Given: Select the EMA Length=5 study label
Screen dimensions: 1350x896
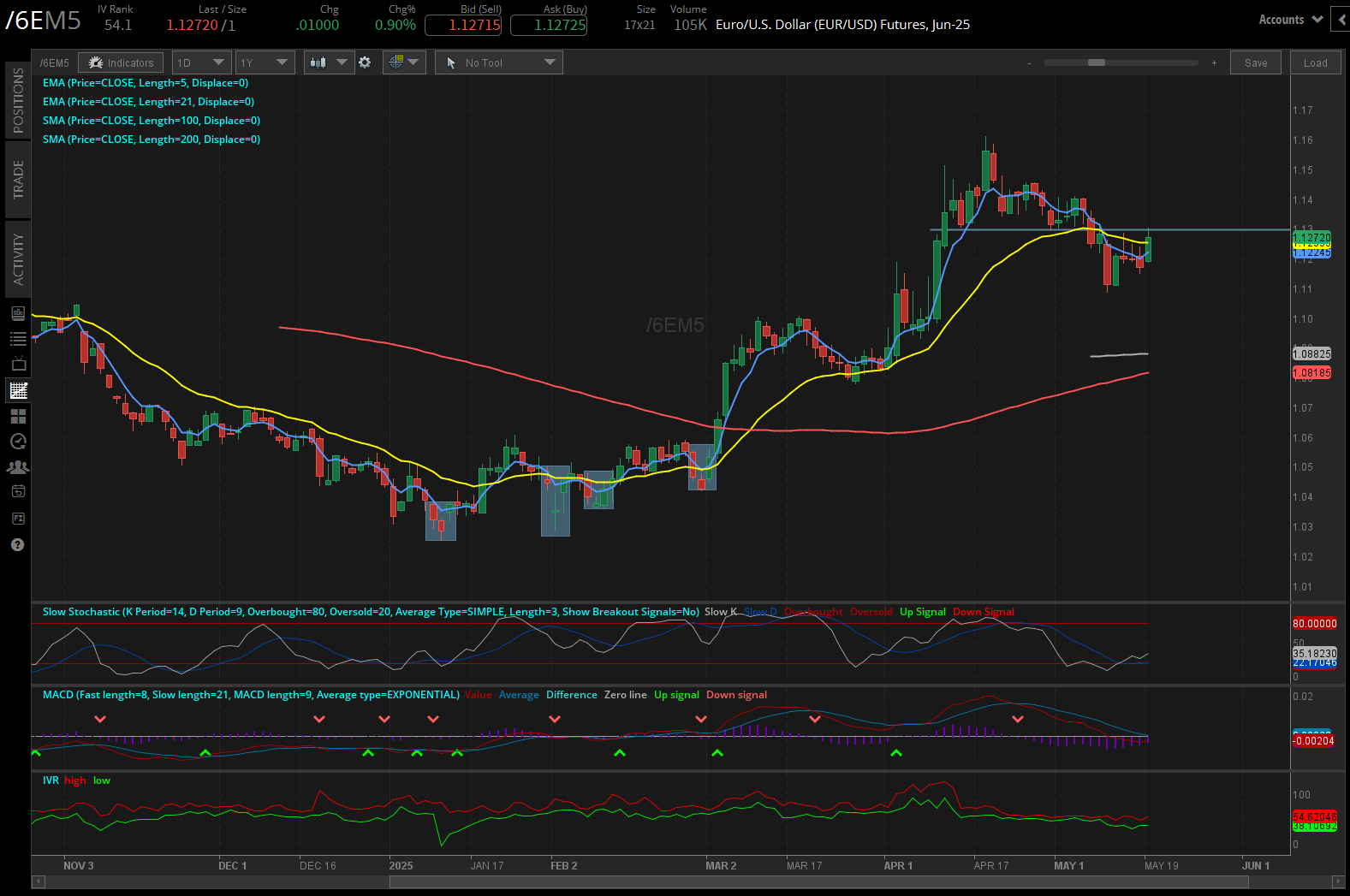Looking at the screenshot, I should [x=146, y=83].
